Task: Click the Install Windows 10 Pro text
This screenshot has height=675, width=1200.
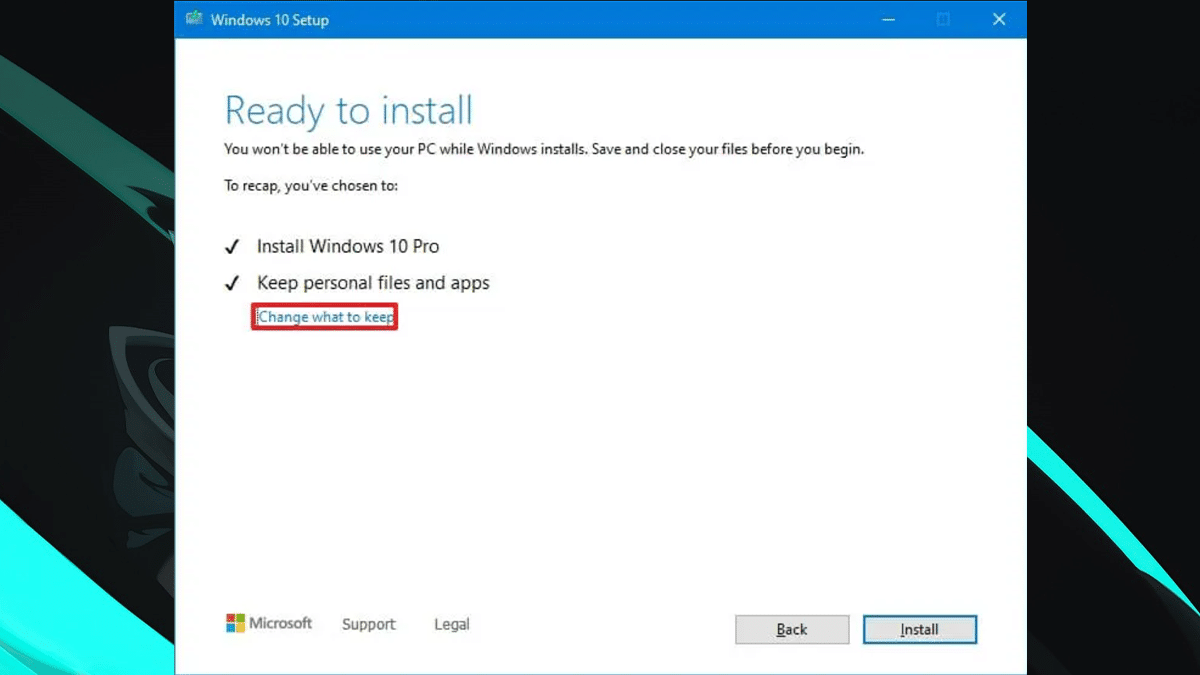Action: pos(347,246)
